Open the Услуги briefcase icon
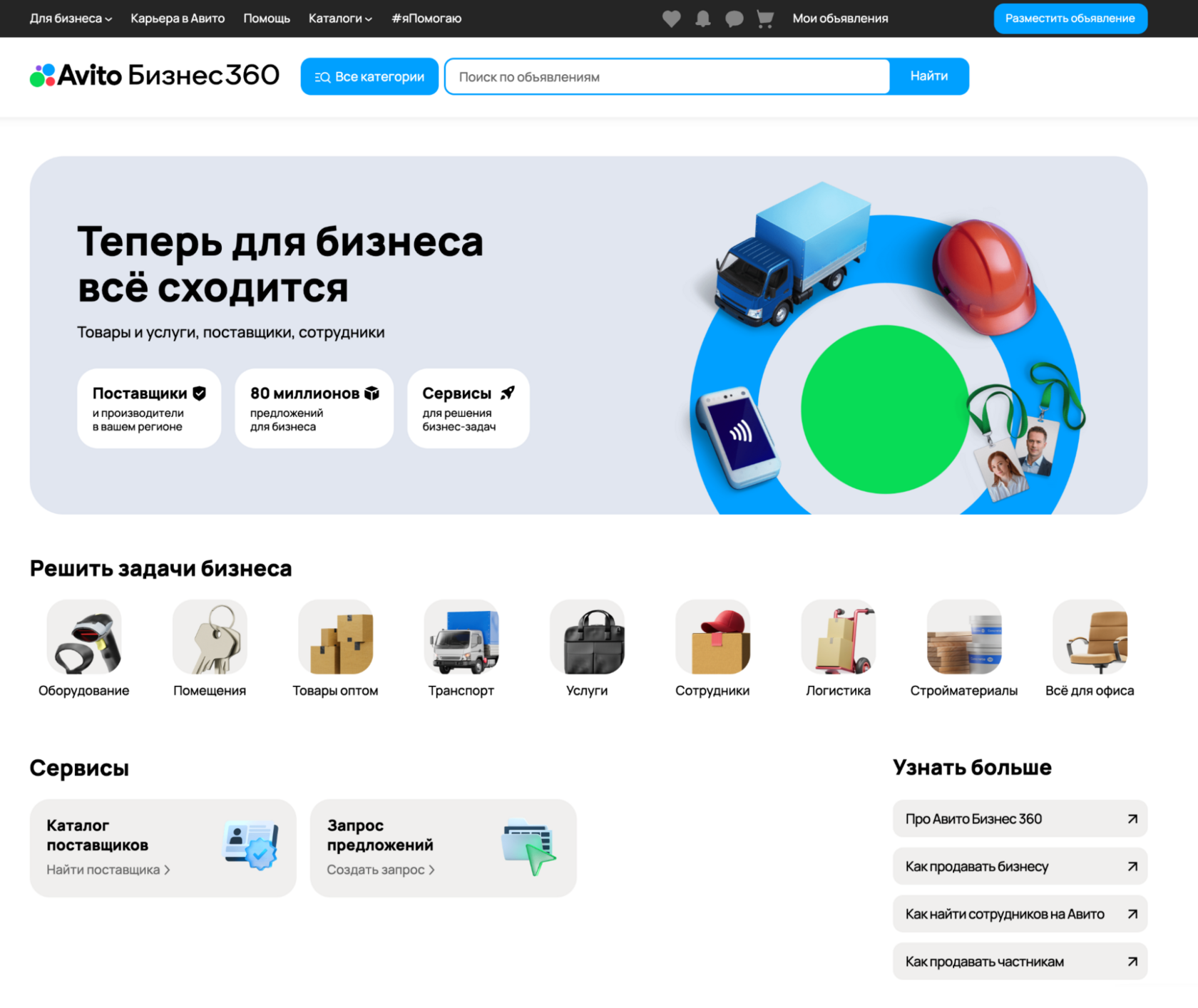The width and height of the screenshot is (1198, 1008). click(587, 637)
